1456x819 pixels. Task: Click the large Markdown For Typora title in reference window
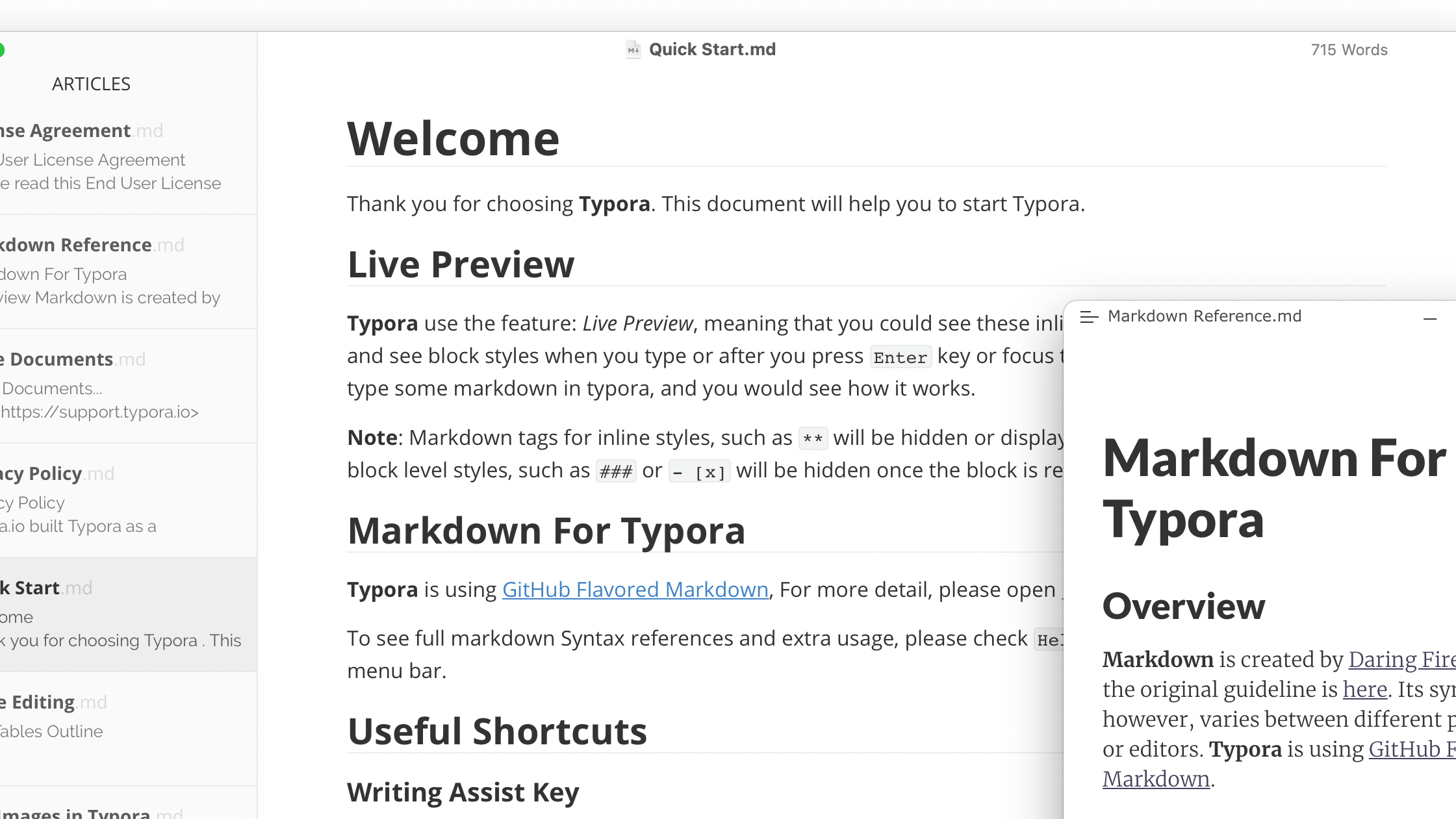tap(1273, 488)
